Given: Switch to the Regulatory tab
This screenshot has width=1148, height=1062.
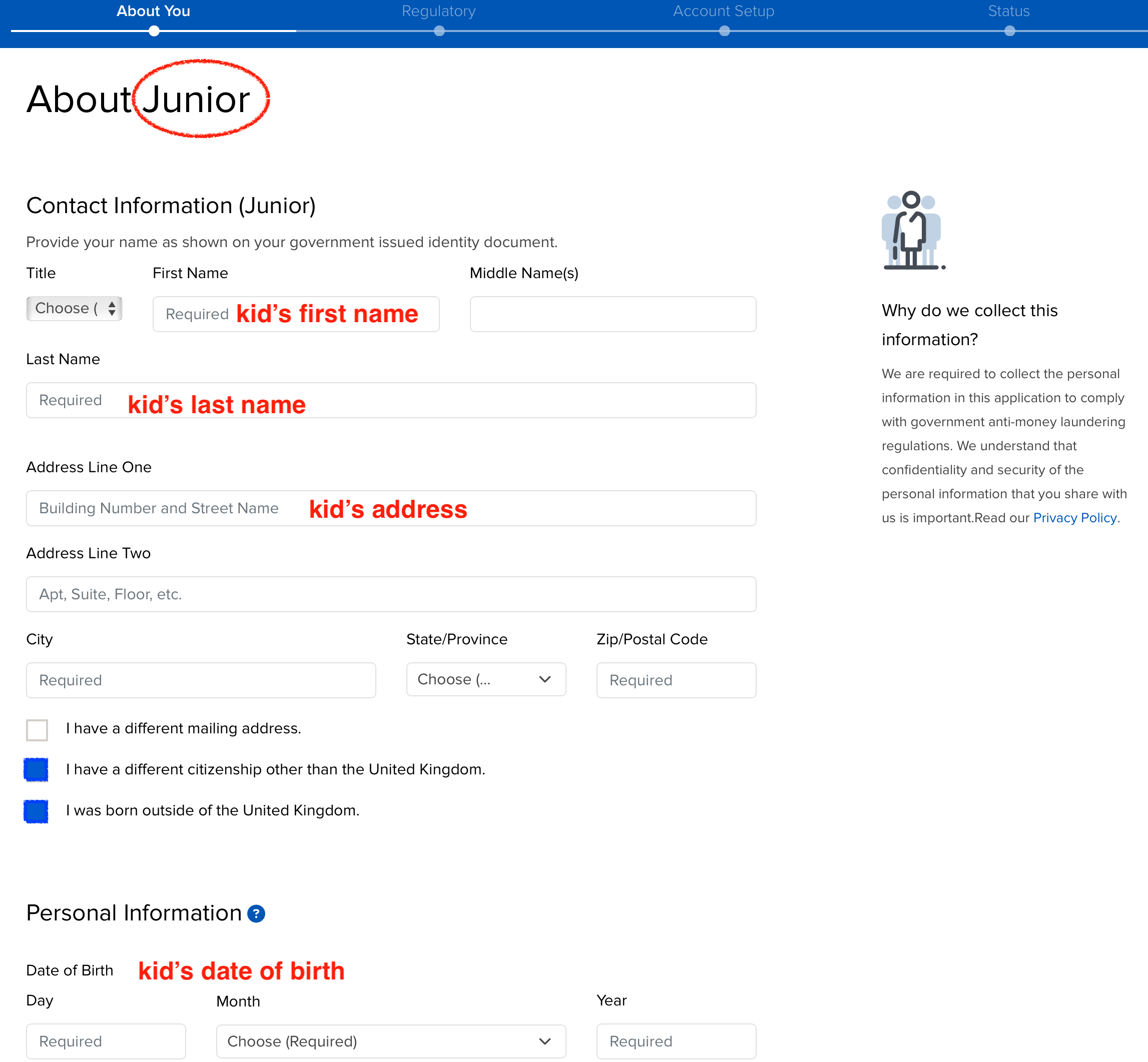Looking at the screenshot, I should click(438, 12).
